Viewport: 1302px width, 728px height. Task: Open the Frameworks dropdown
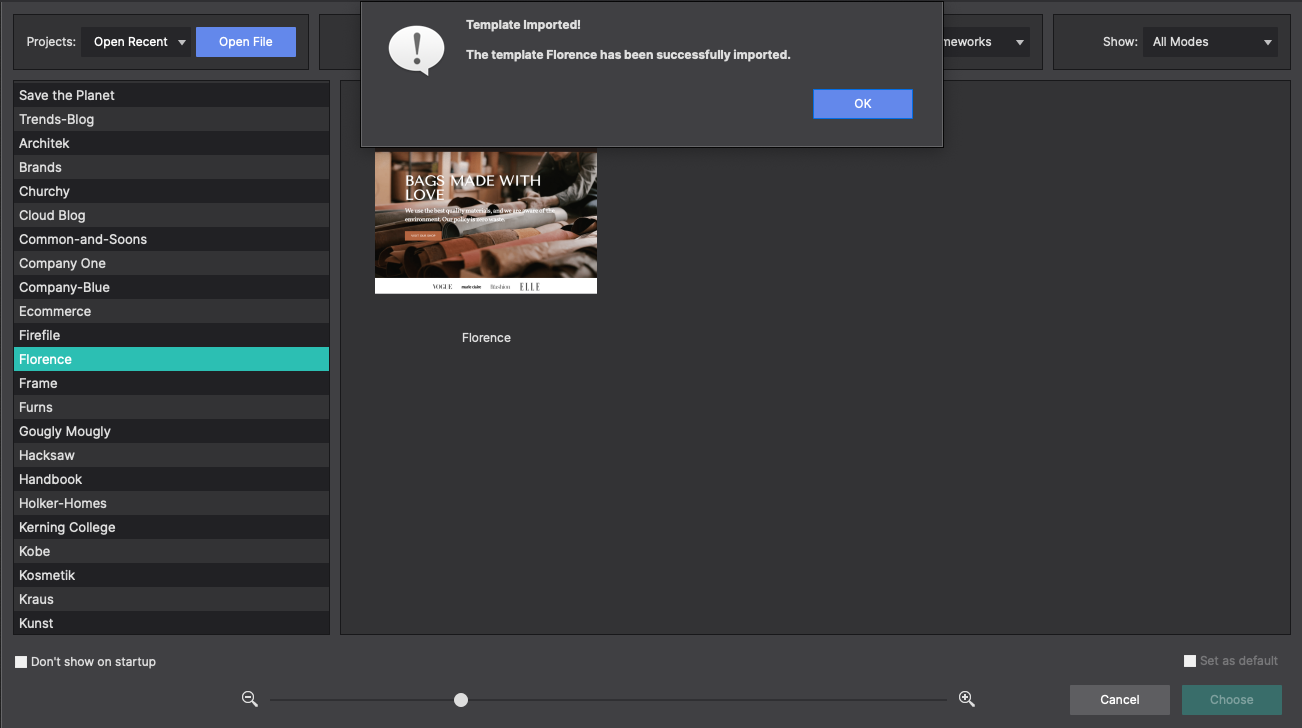point(985,42)
